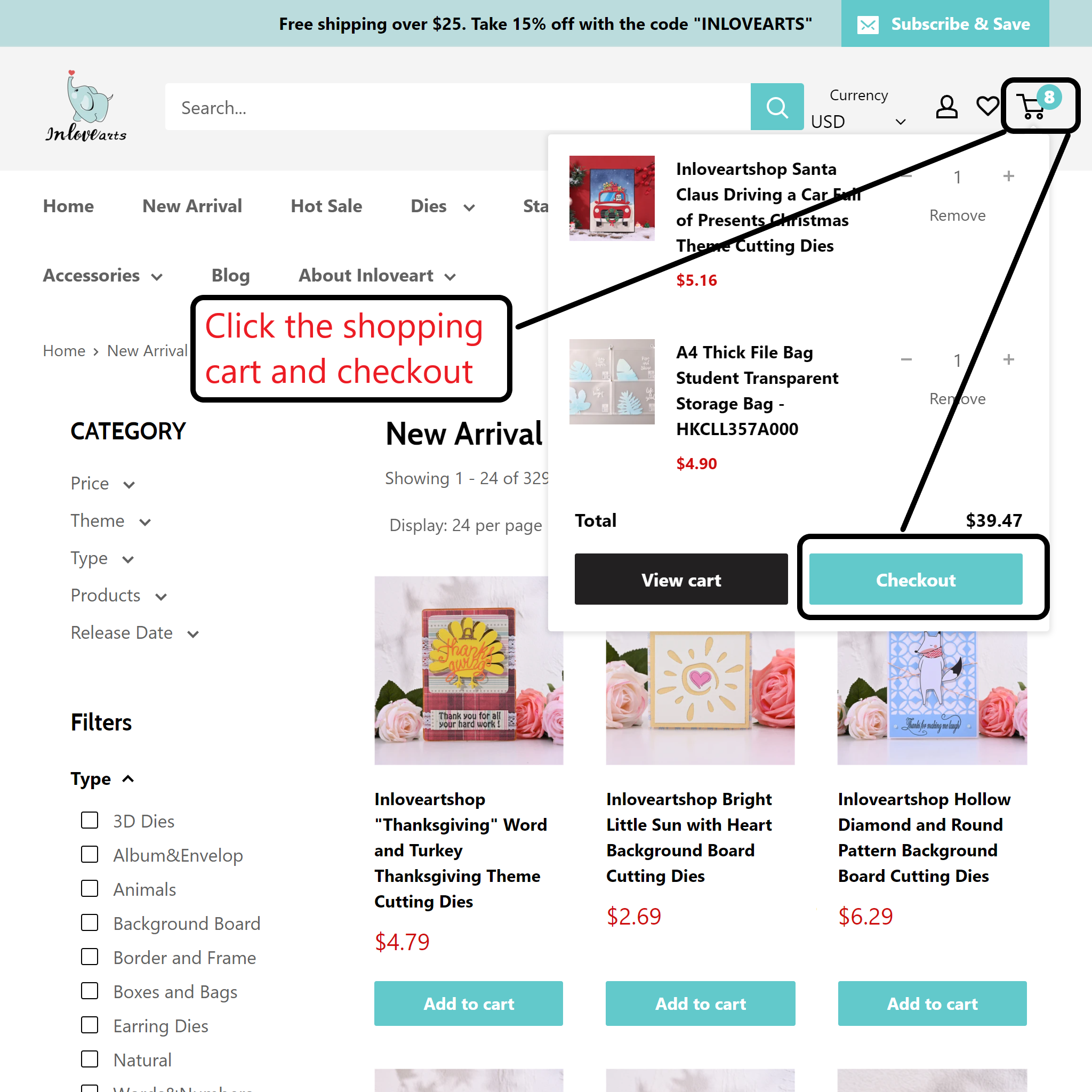Open the Currency USD dropdown

point(858,122)
